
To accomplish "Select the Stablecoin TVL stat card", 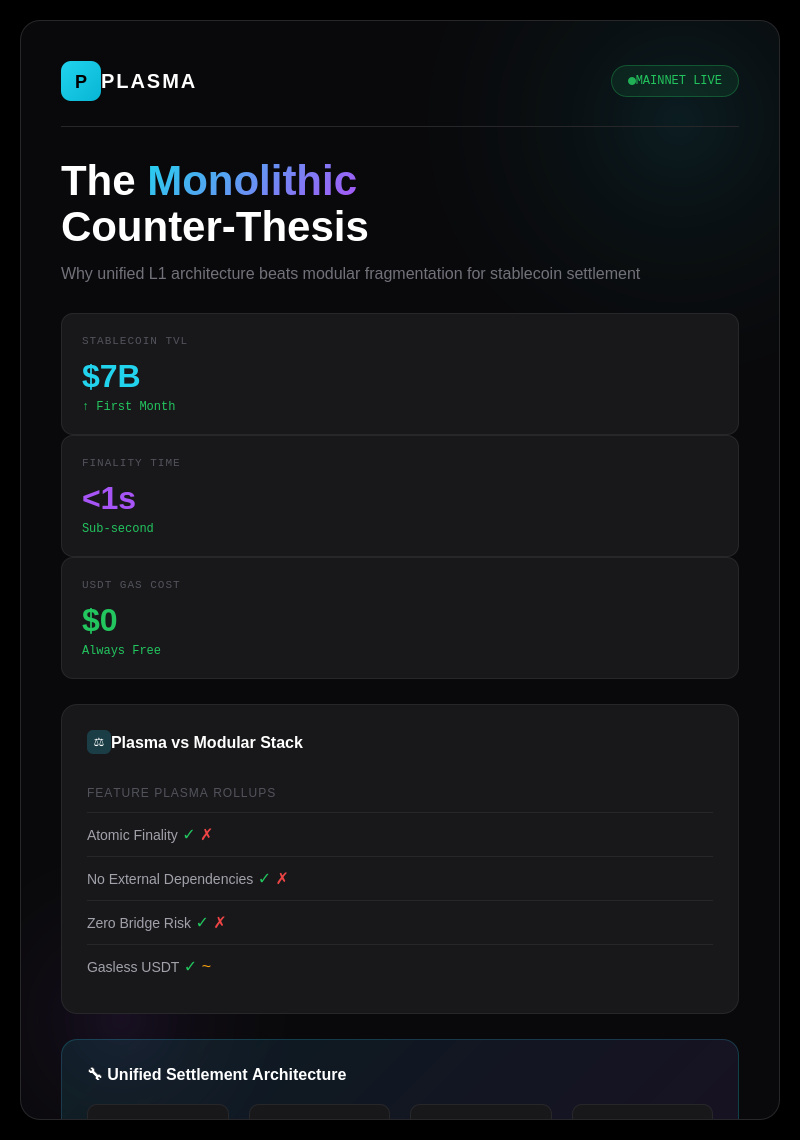I will (400, 374).
